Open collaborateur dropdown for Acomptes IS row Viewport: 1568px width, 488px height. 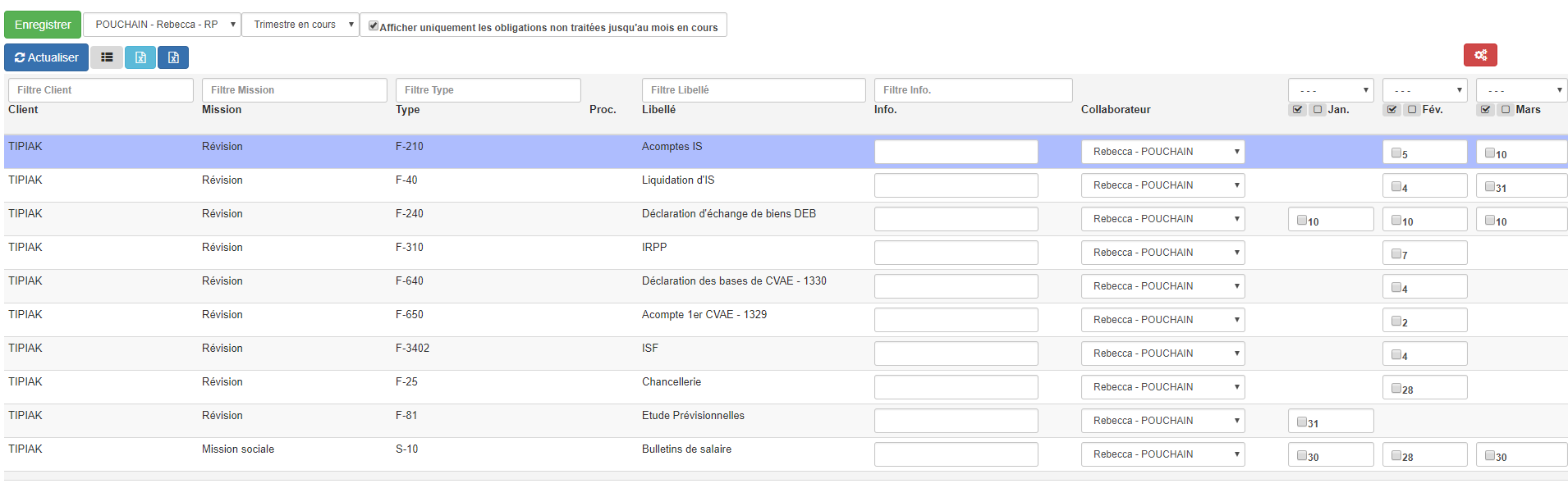1162,152
